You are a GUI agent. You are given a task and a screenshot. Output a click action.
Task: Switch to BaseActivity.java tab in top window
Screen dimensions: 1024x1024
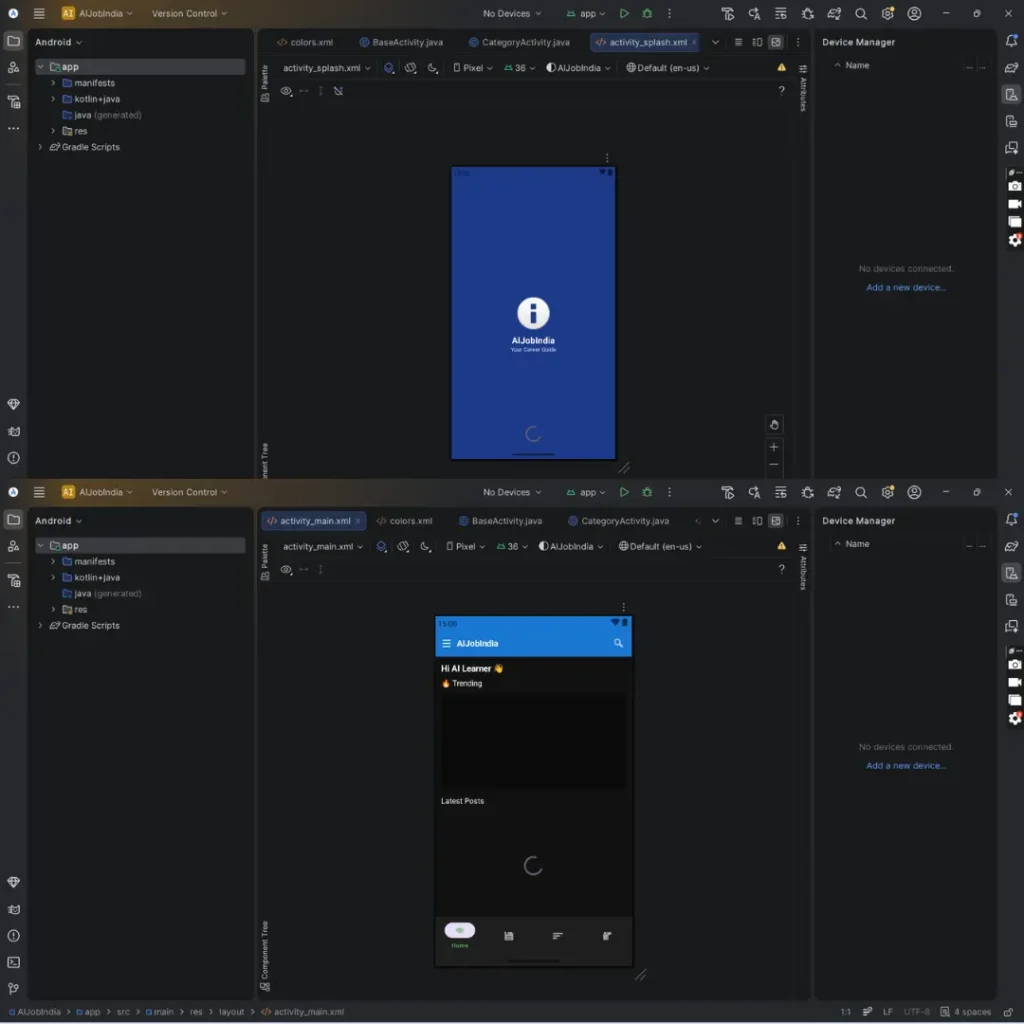[401, 42]
